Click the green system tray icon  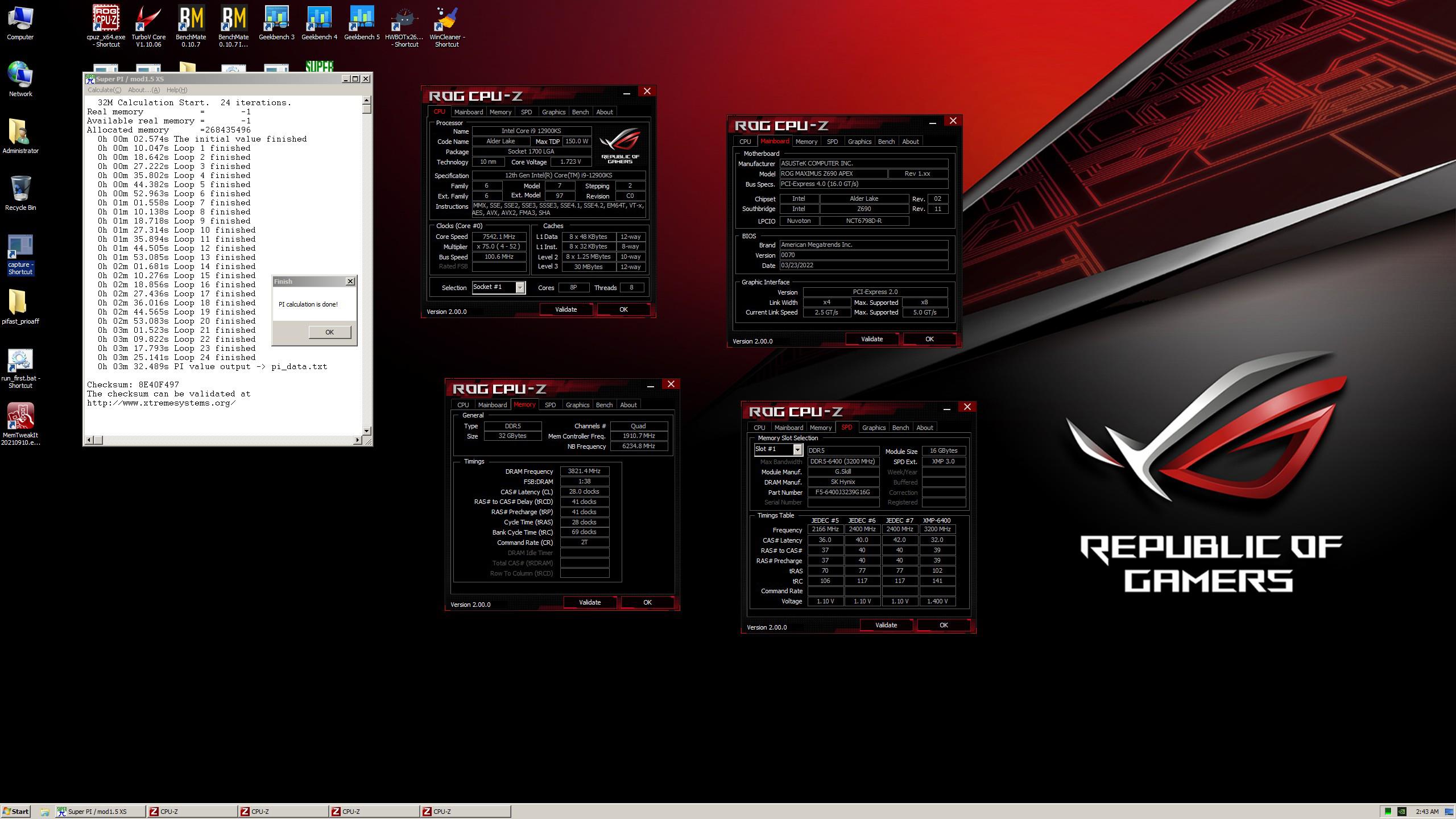tap(1388, 812)
